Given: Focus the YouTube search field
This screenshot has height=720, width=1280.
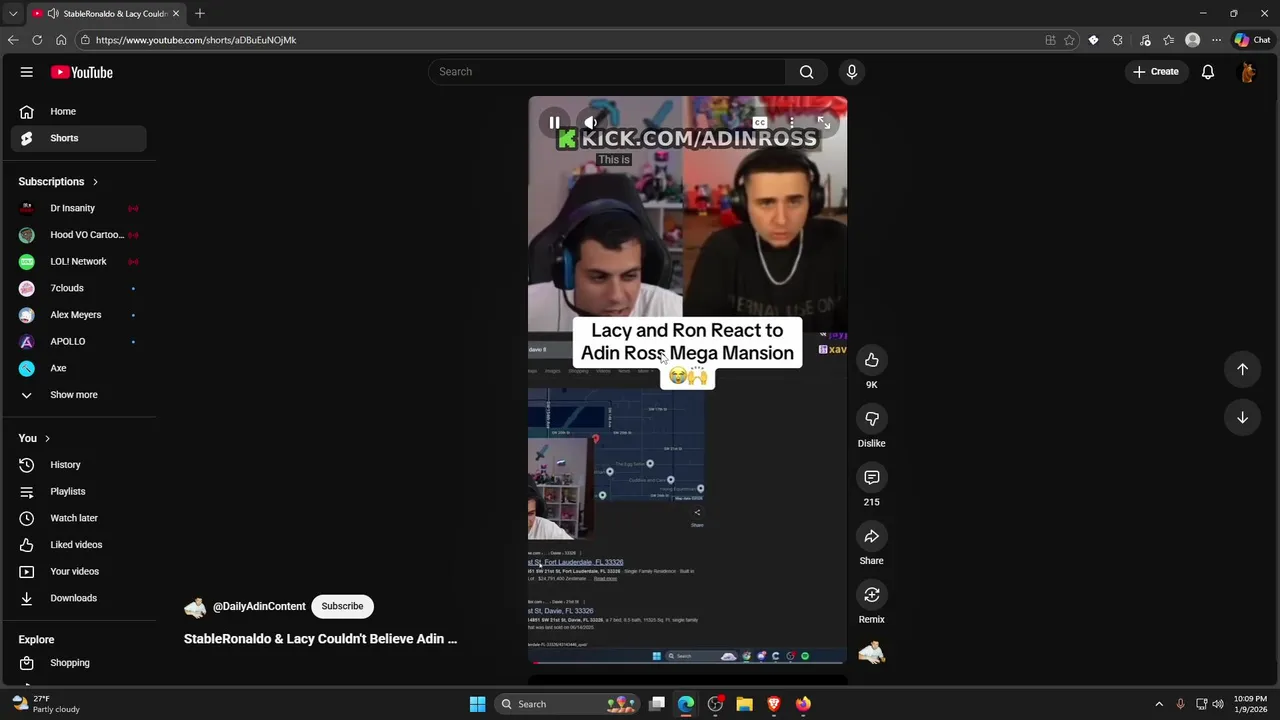Looking at the screenshot, I should pos(607,72).
